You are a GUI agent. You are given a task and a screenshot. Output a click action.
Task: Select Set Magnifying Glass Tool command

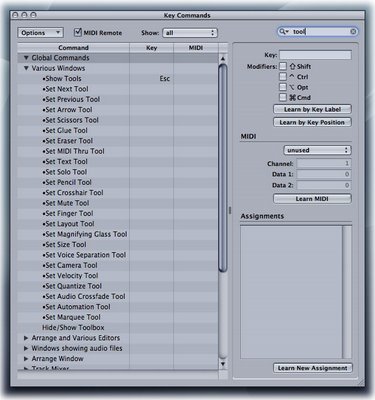pyautogui.click(x=85, y=234)
